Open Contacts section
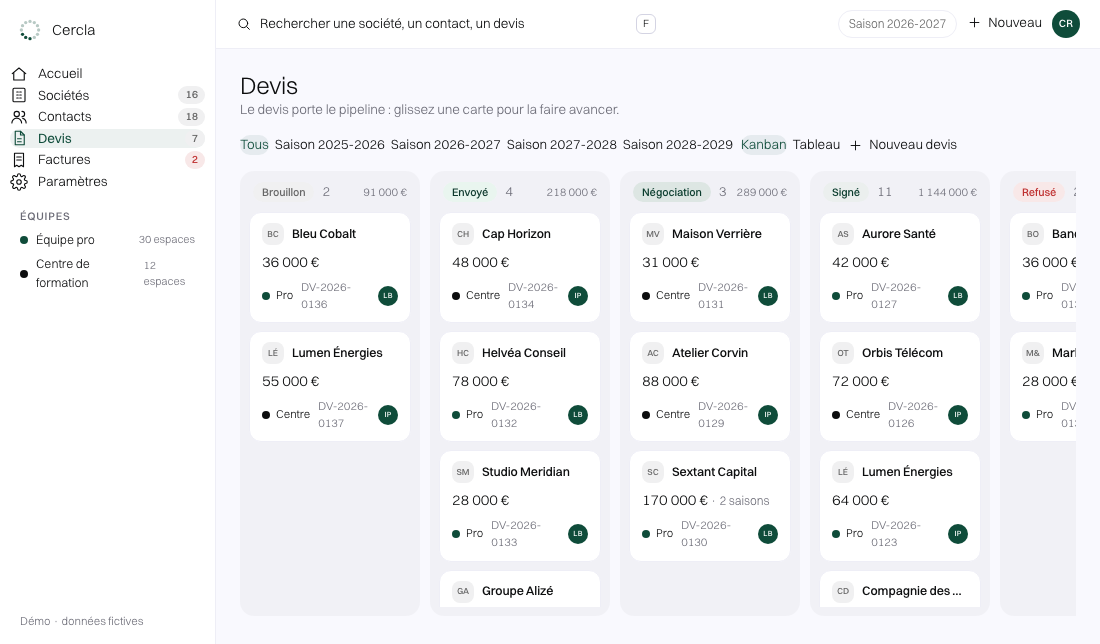 [108, 116]
